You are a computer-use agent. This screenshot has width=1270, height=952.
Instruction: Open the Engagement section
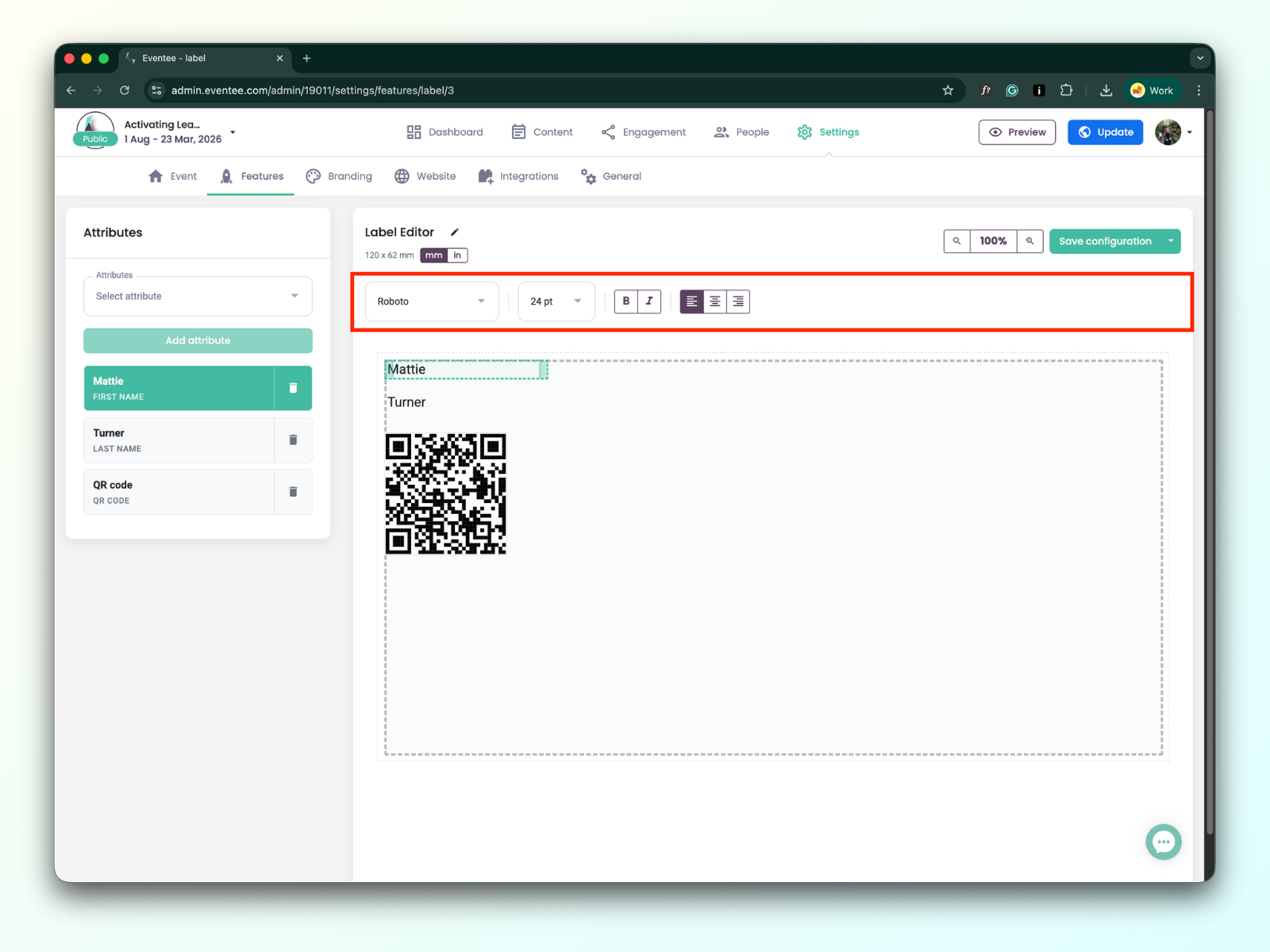click(643, 132)
